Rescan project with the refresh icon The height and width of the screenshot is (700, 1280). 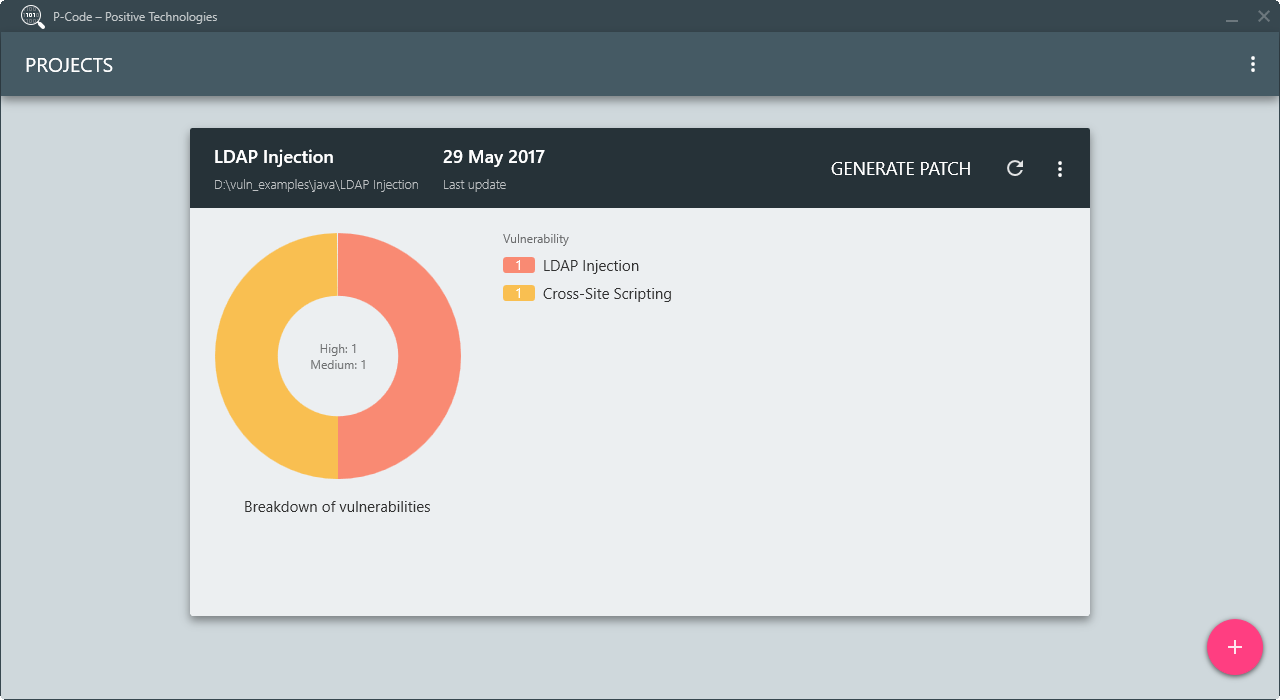tap(1015, 168)
